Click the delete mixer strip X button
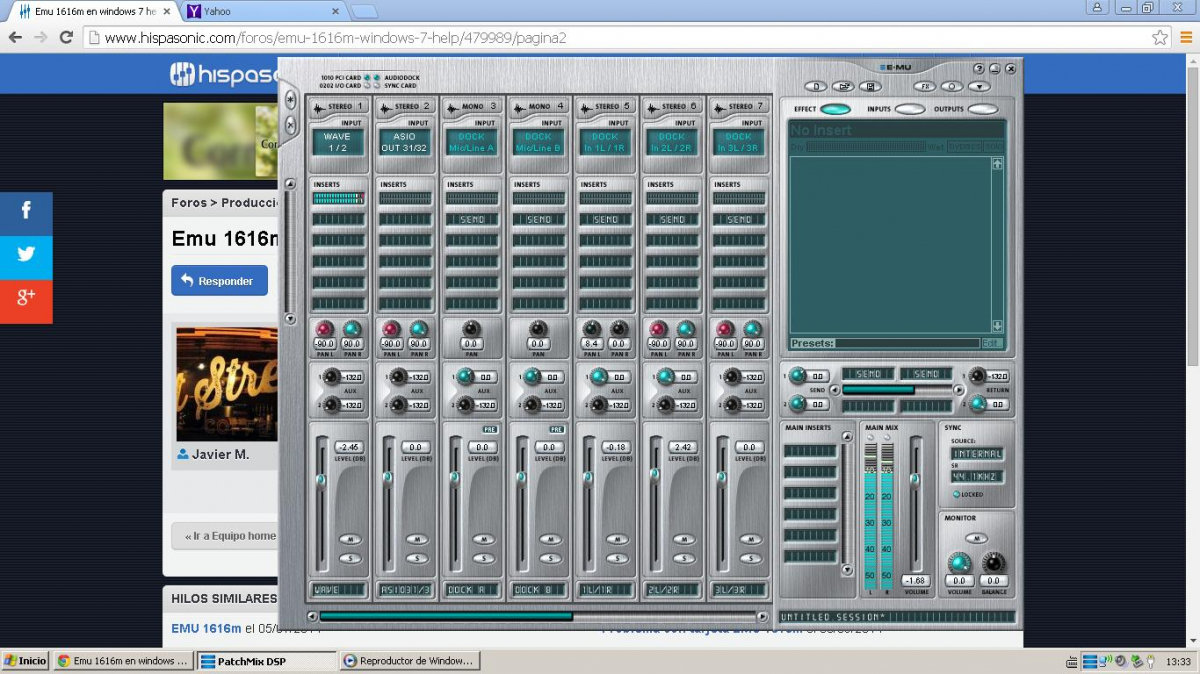The image size is (1200, 674). 291,125
